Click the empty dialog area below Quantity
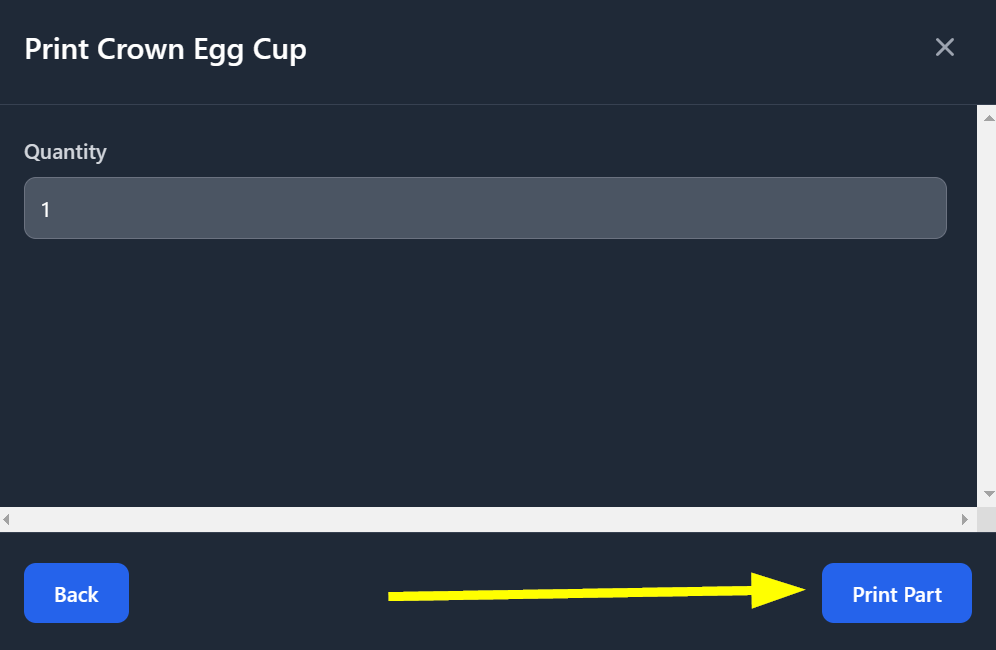 pyautogui.click(x=485, y=372)
